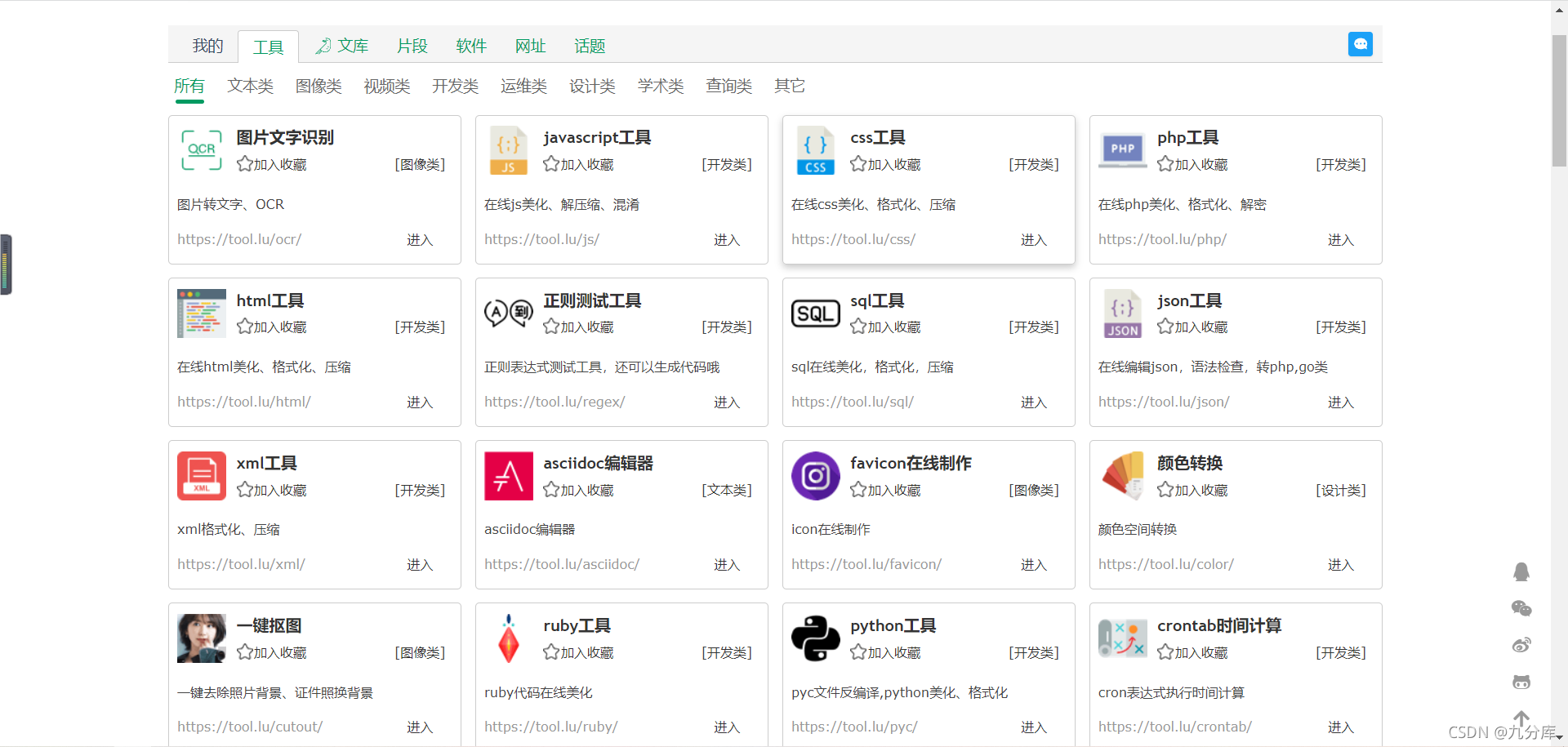Click the [文本类] tag on asciidoc编辑器
Image resolution: width=1568 pixels, height=747 pixels.
[727, 490]
